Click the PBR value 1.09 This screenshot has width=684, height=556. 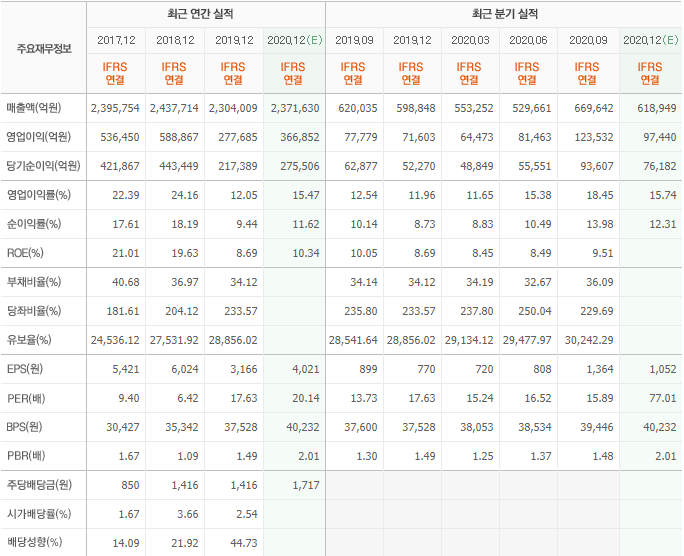[x=188, y=456]
